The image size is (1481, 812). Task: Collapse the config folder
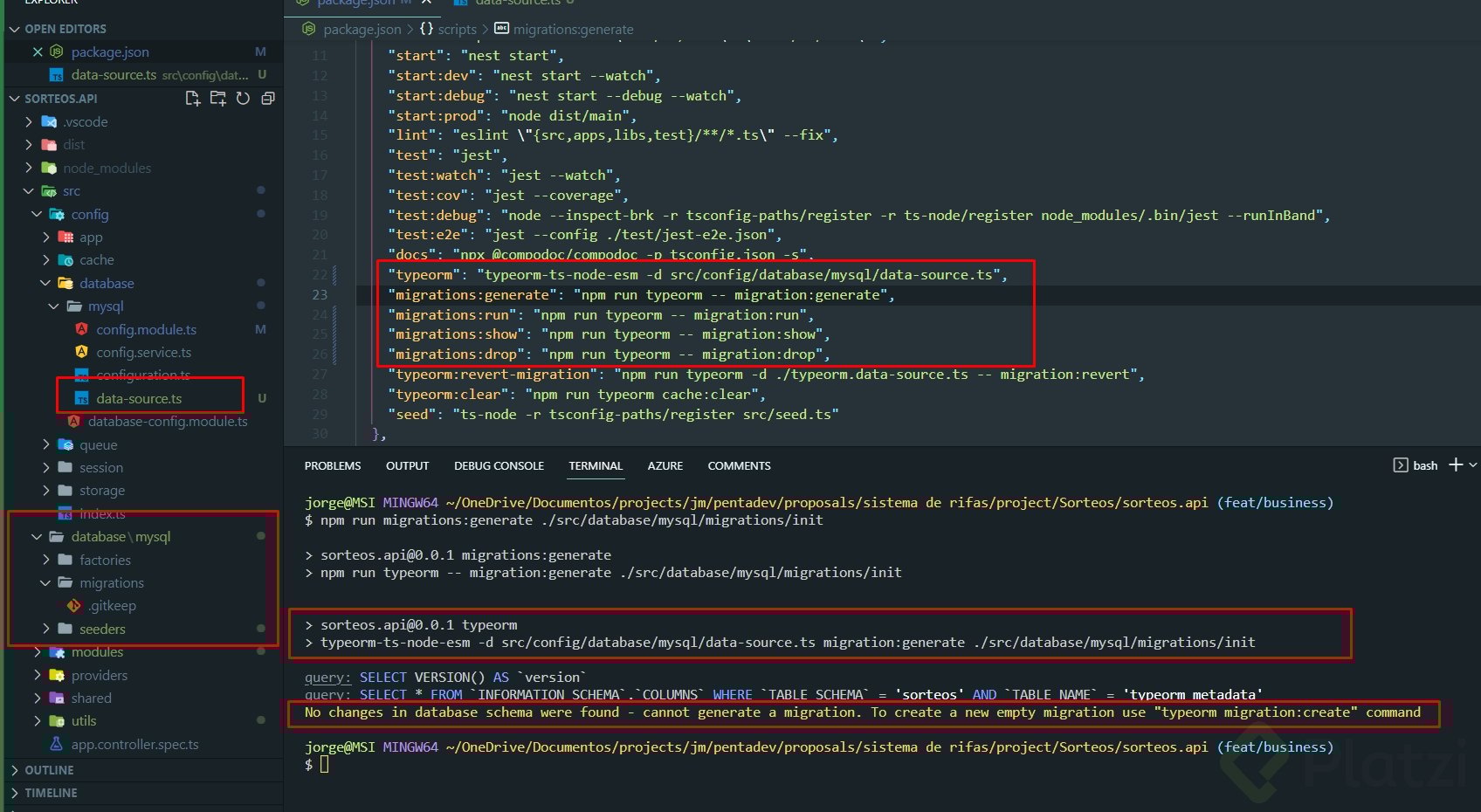pos(37,214)
